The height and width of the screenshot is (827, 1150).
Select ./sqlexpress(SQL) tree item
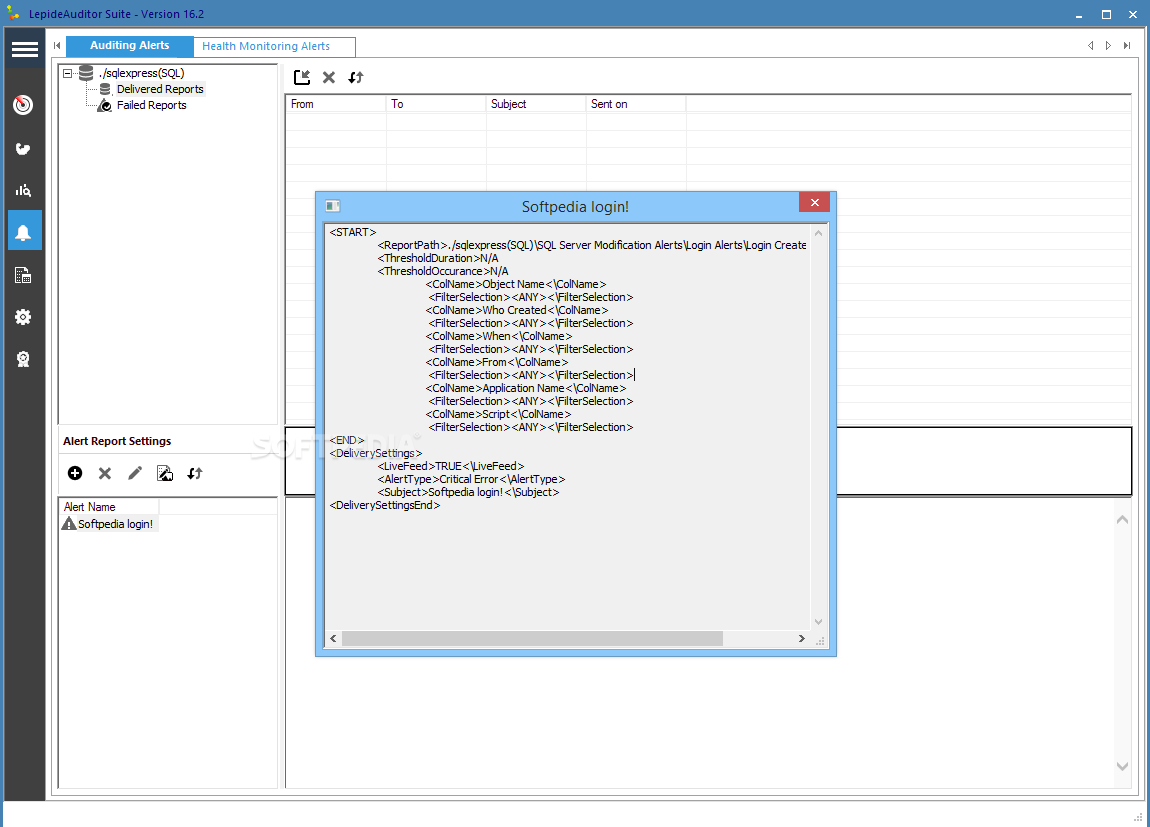[142, 73]
